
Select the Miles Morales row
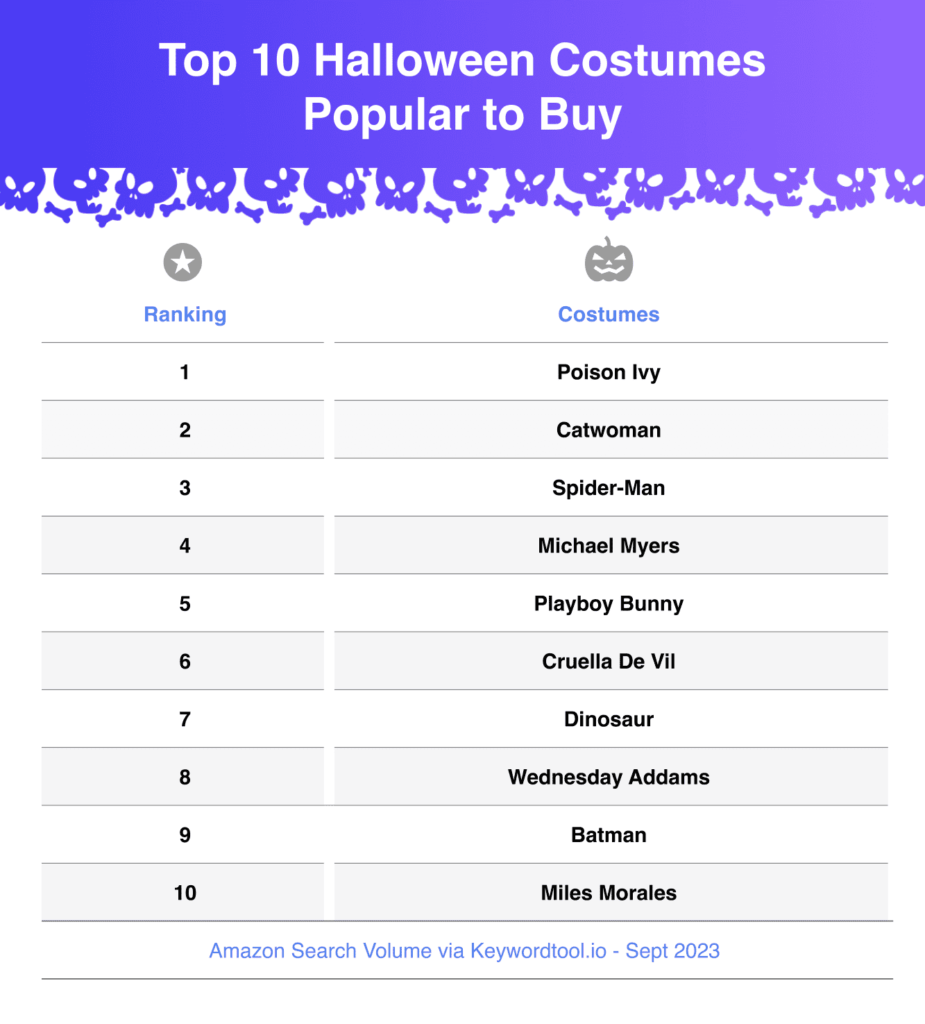465,892
